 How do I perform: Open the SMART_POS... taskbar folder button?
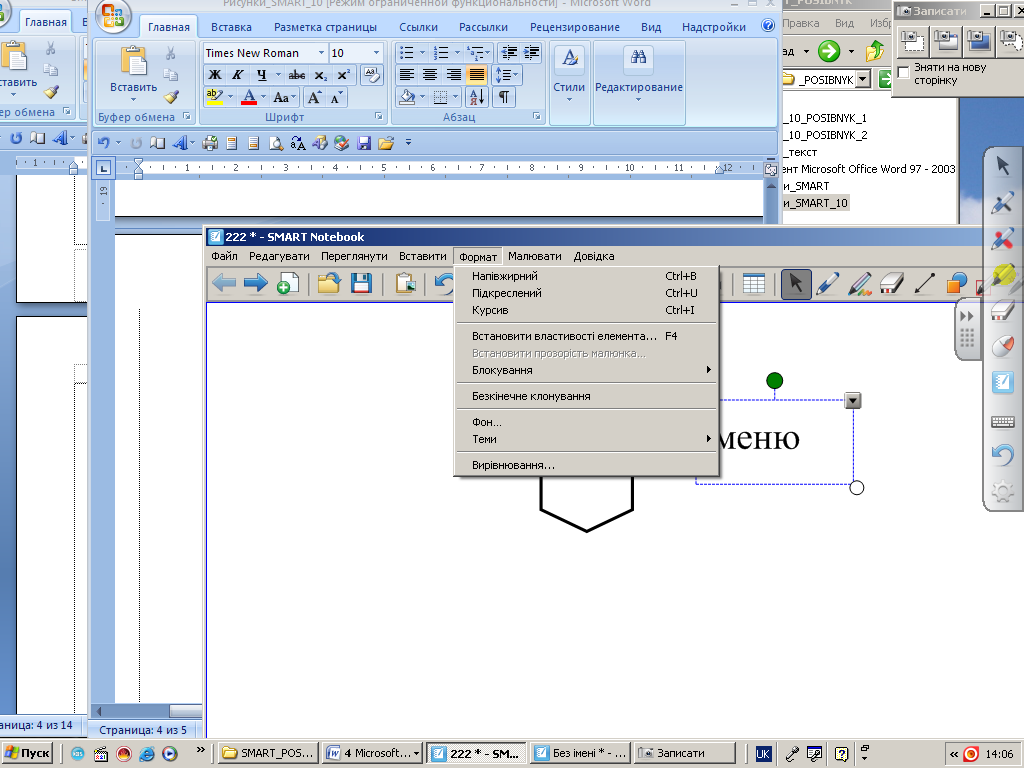268,753
